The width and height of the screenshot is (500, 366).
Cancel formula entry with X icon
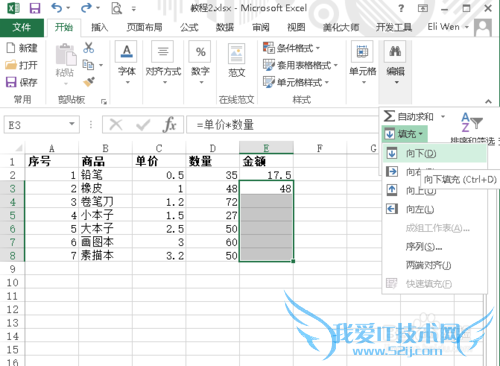pos(116,125)
